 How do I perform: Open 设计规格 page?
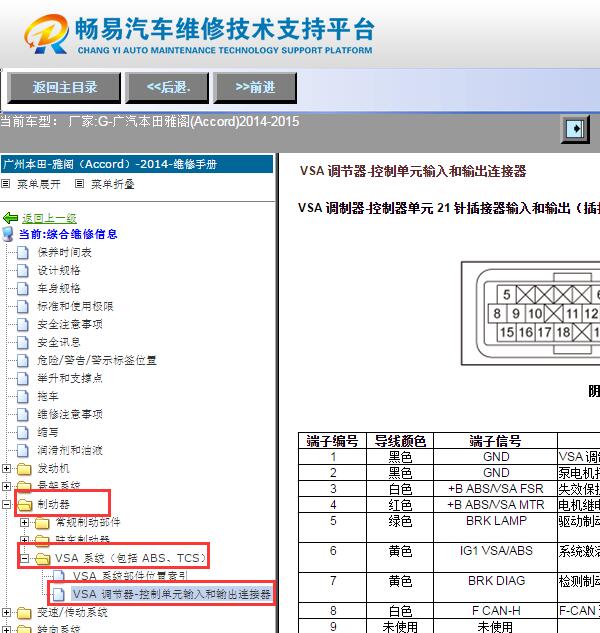point(59,270)
